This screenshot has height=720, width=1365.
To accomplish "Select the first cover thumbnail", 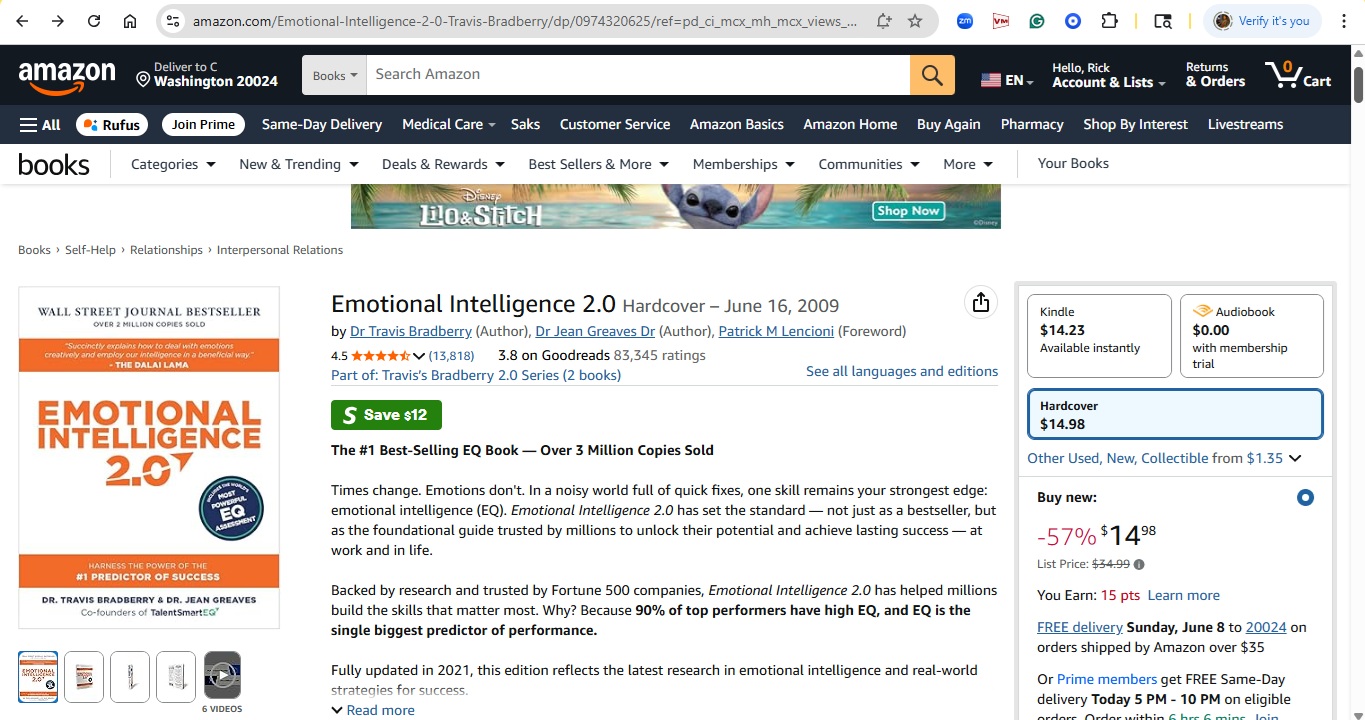I will [x=38, y=677].
